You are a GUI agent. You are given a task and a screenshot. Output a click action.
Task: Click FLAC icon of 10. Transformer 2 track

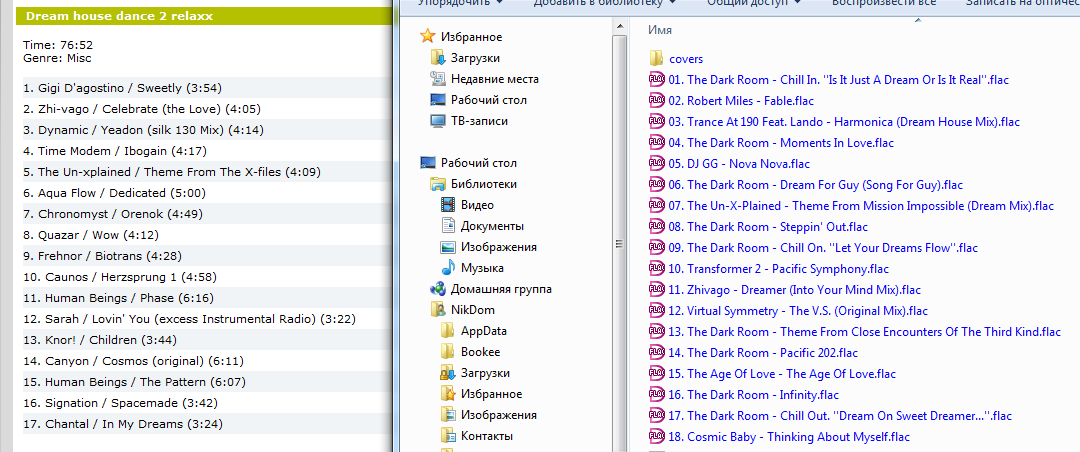click(656, 269)
